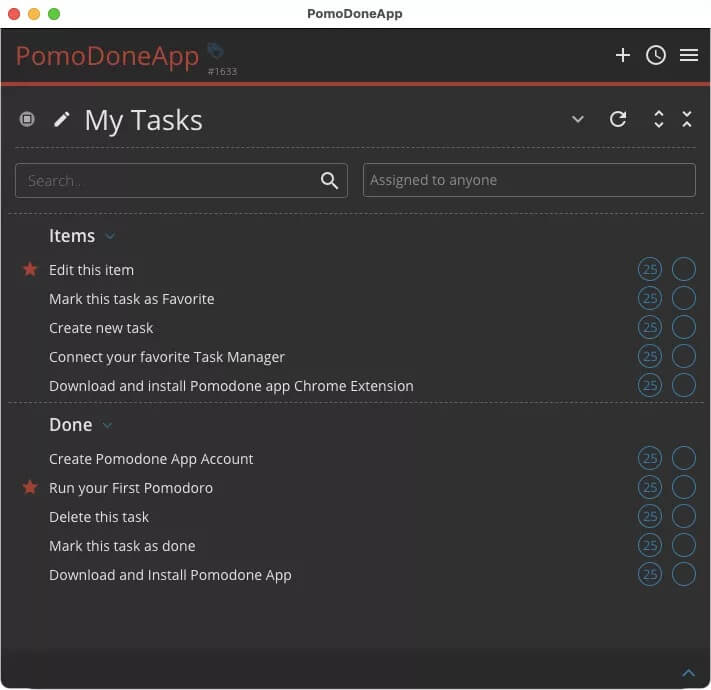Check the done circle for Create new task
711x690 pixels.
pyautogui.click(x=683, y=327)
